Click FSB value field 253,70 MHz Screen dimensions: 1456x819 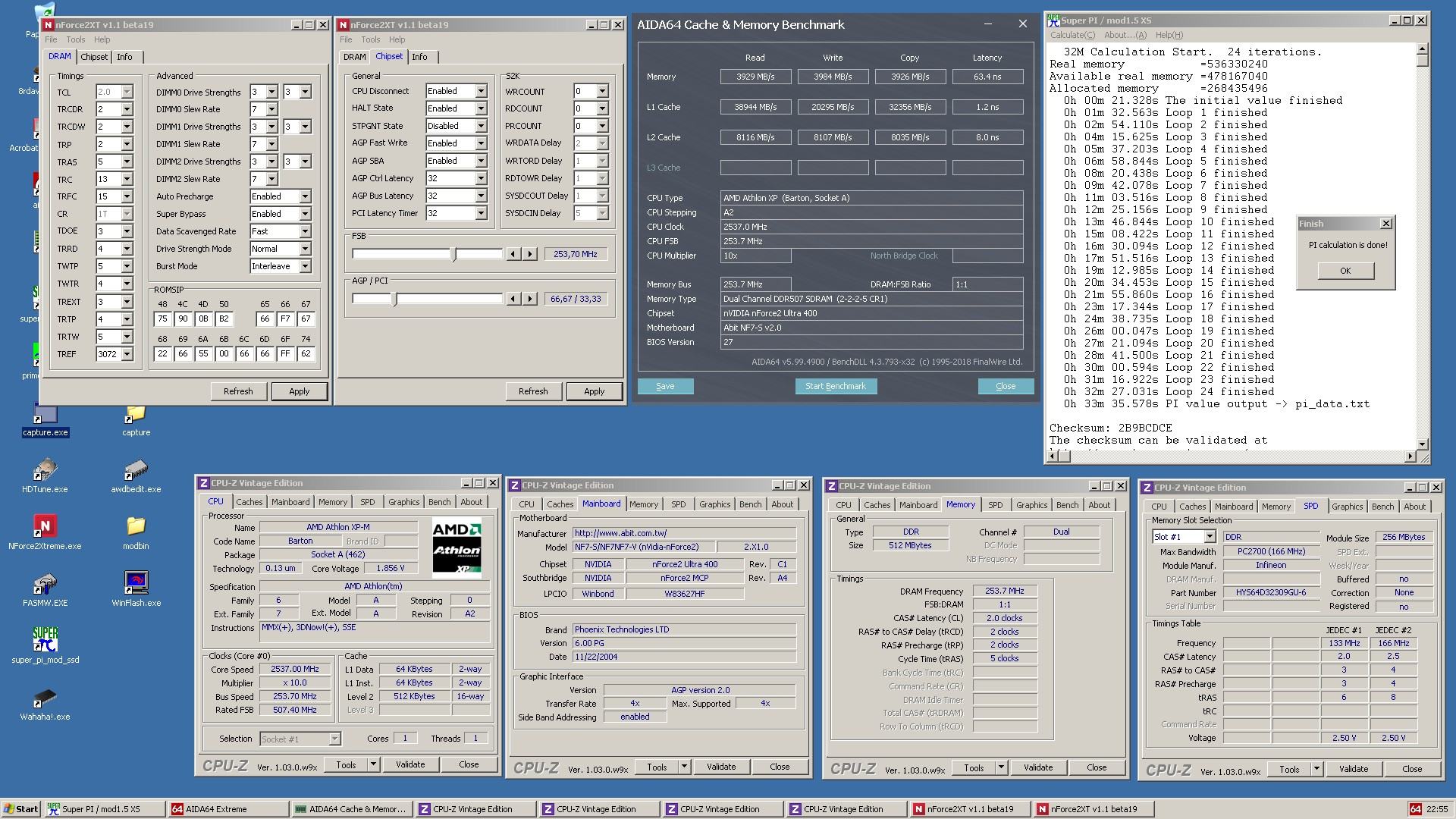point(576,254)
